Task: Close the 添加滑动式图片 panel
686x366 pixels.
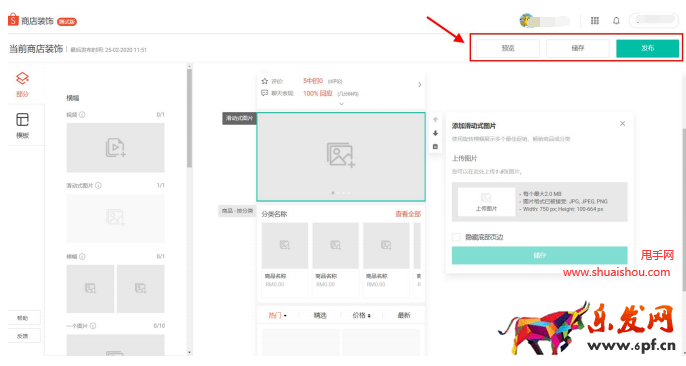Action: 622,124
